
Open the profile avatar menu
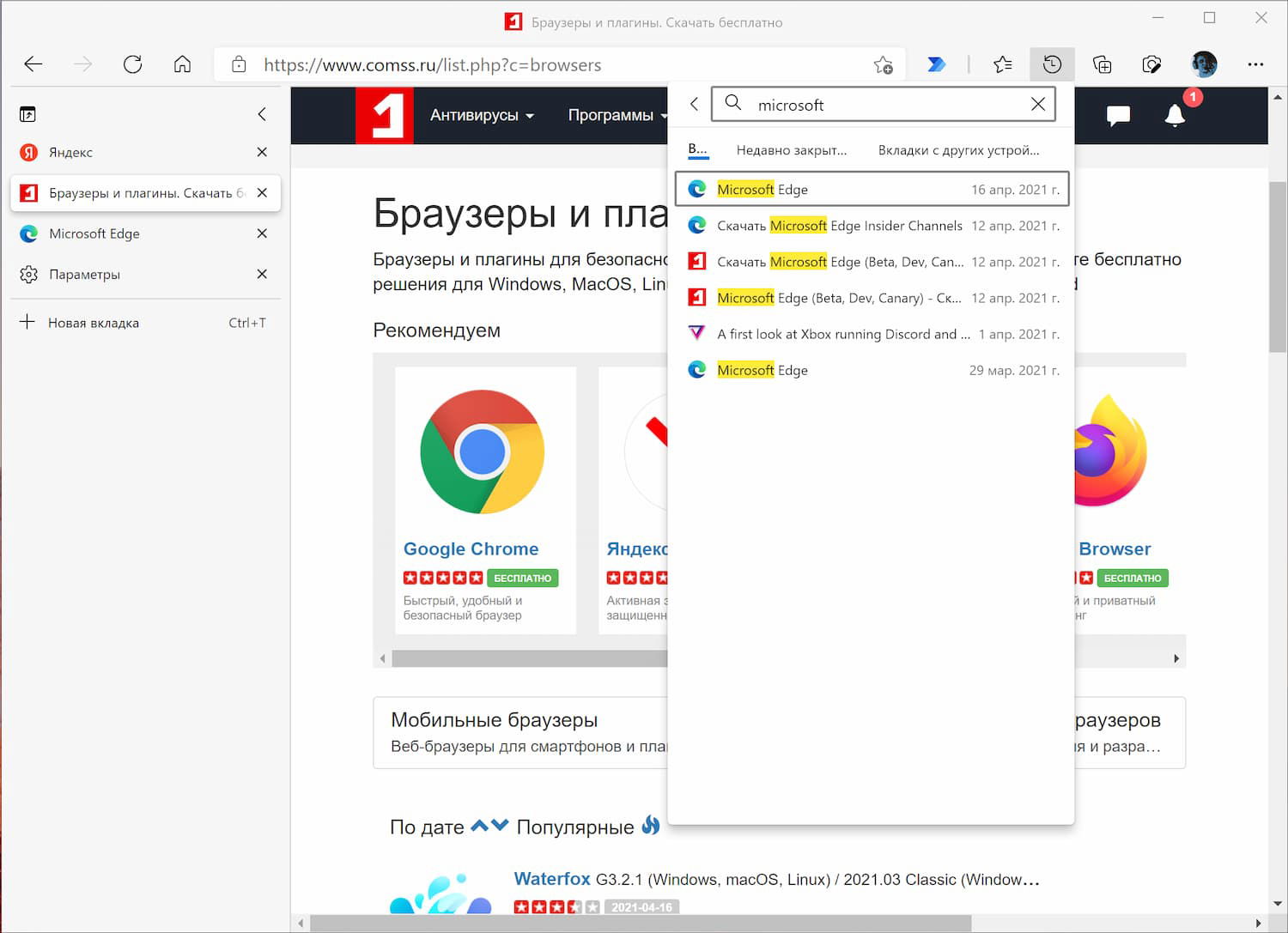[1204, 64]
